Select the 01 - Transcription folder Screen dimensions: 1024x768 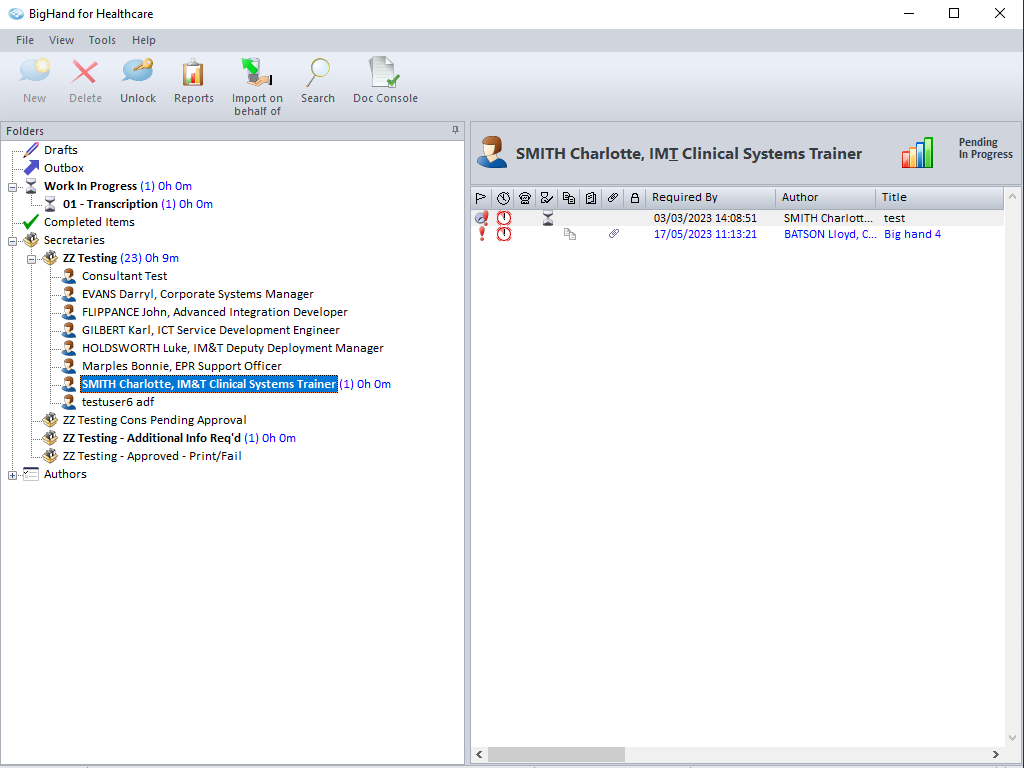110,204
